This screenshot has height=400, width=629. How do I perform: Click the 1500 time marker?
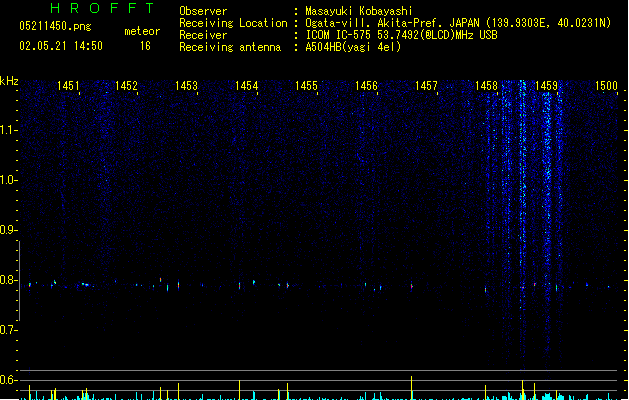606,86
